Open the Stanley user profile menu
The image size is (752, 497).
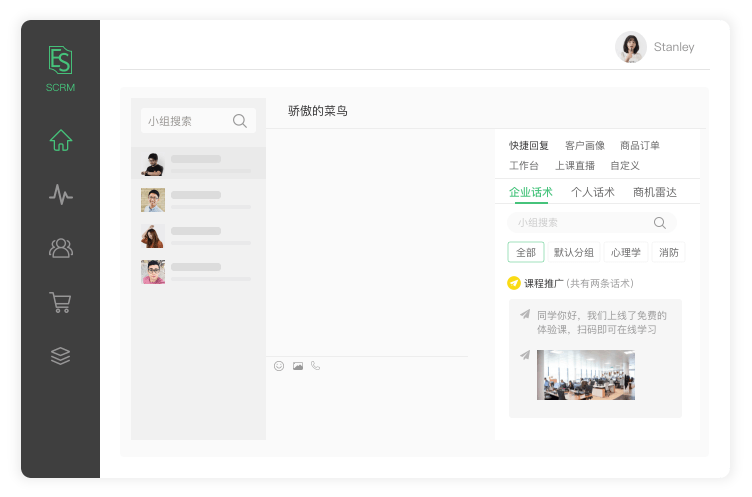655,47
